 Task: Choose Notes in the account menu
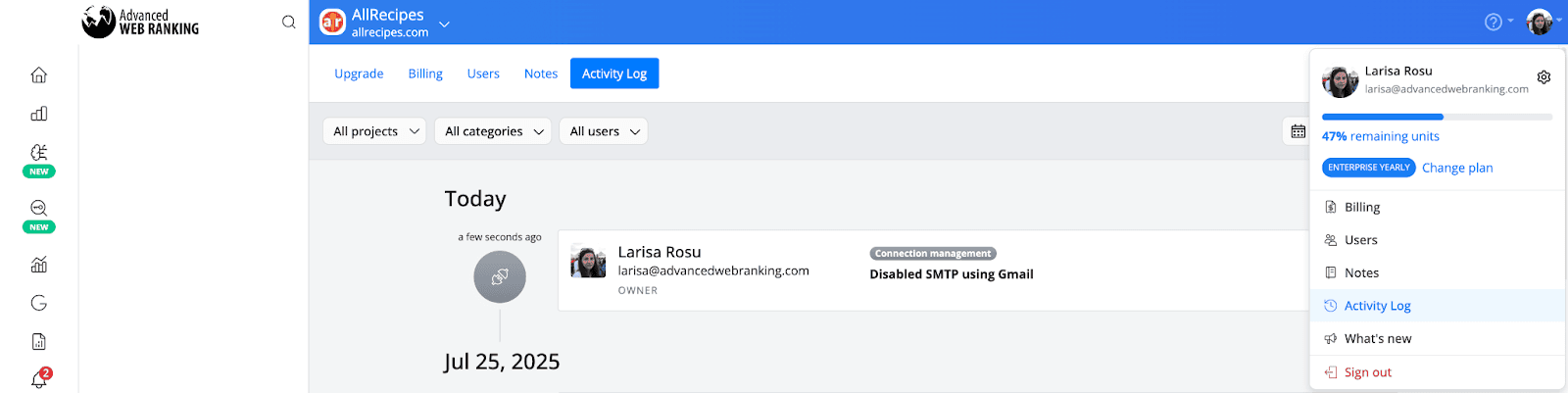tap(1437, 272)
